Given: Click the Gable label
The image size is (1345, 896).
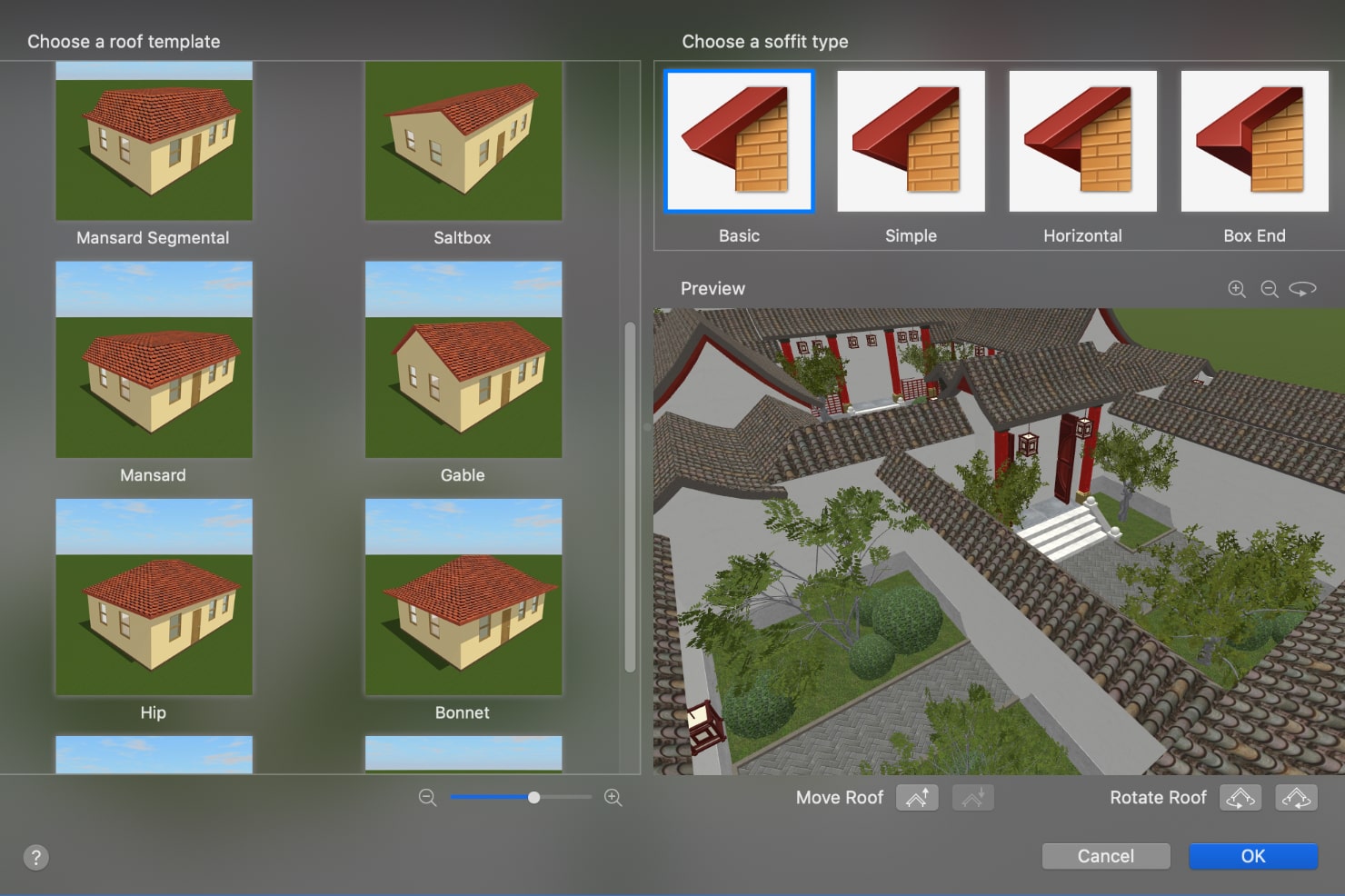Looking at the screenshot, I should point(463,475).
